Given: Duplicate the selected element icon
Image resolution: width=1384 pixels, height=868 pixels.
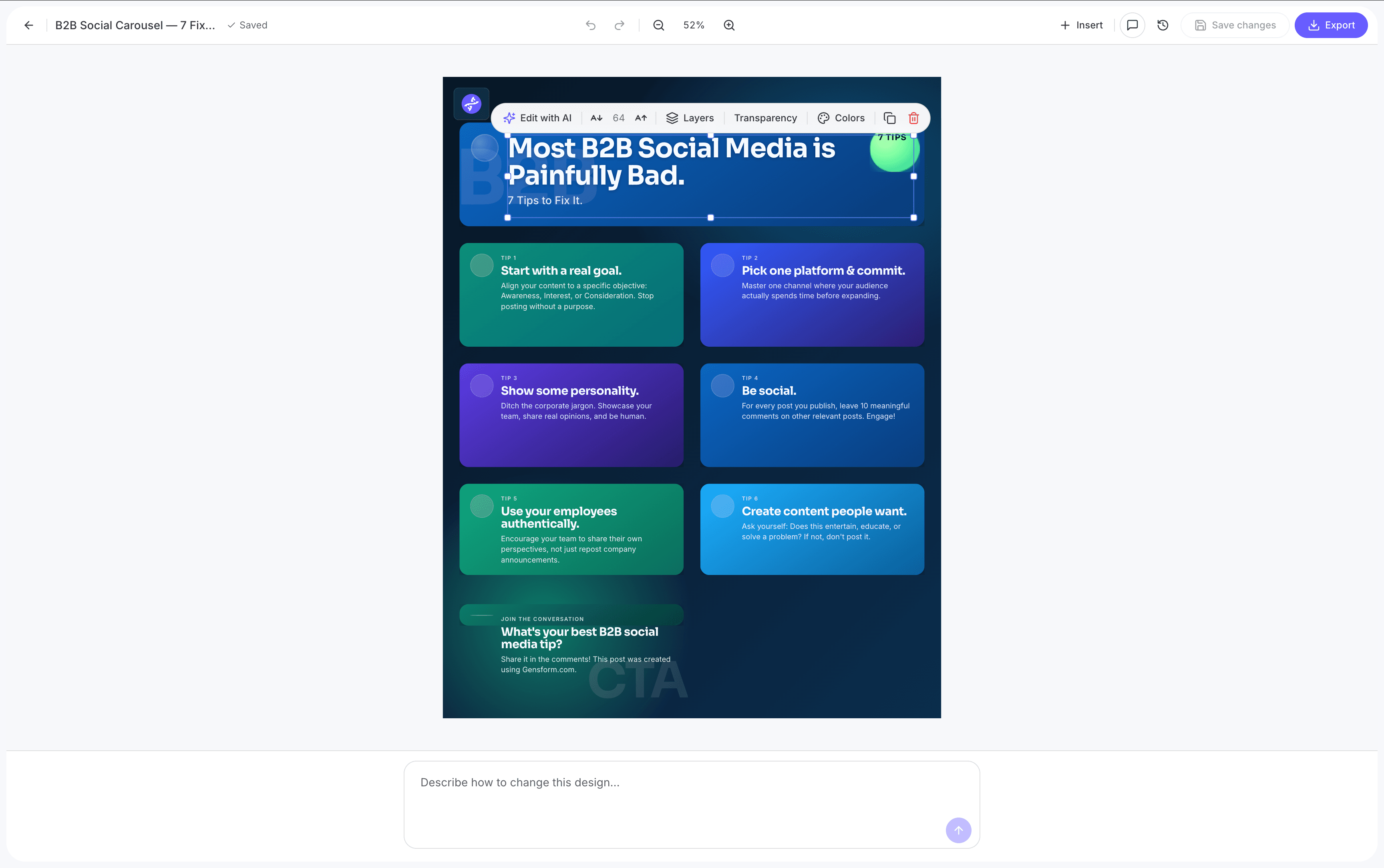Looking at the screenshot, I should pos(889,118).
